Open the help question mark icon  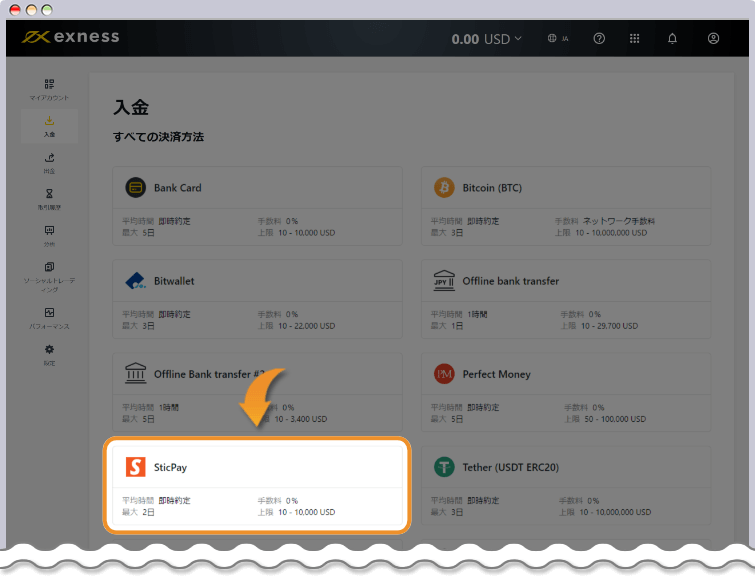[599, 39]
